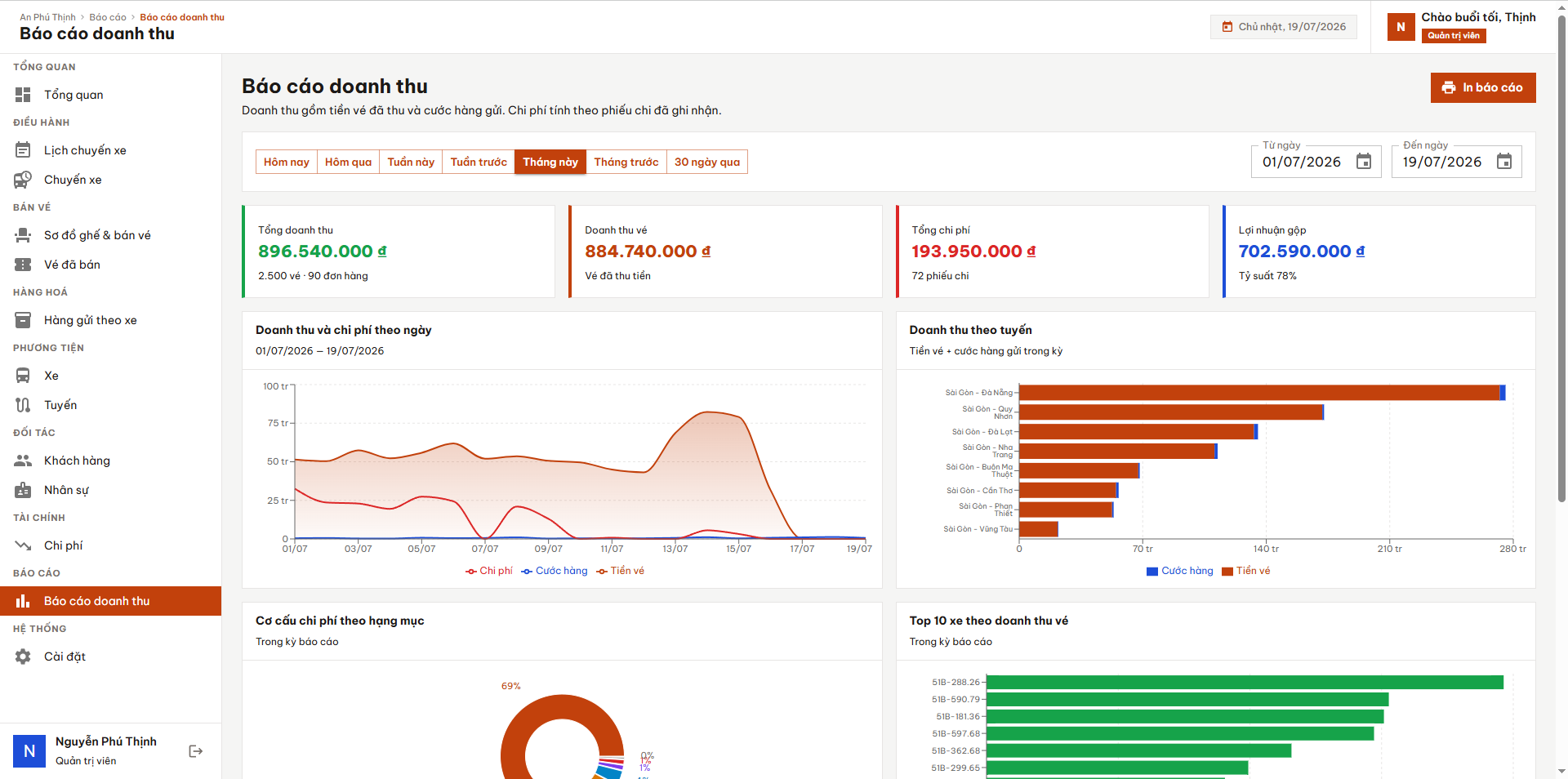Click the Vé đã bán ticket icon
The image size is (1568, 779).
[x=23, y=265]
